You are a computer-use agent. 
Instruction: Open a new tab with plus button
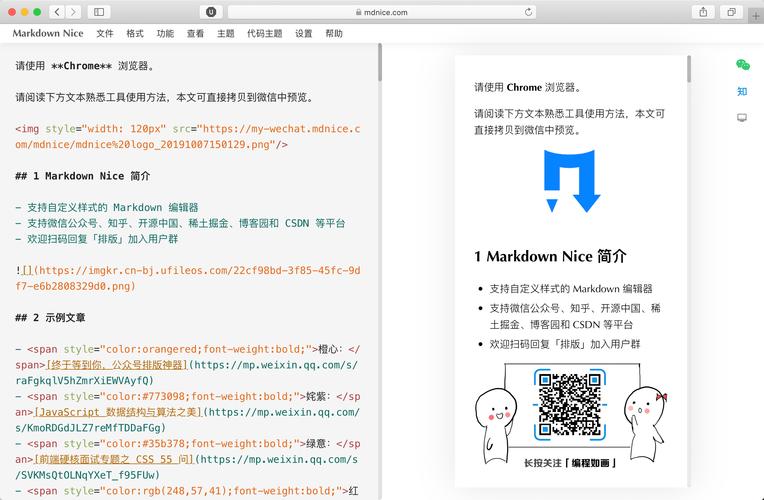(x=756, y=16)
